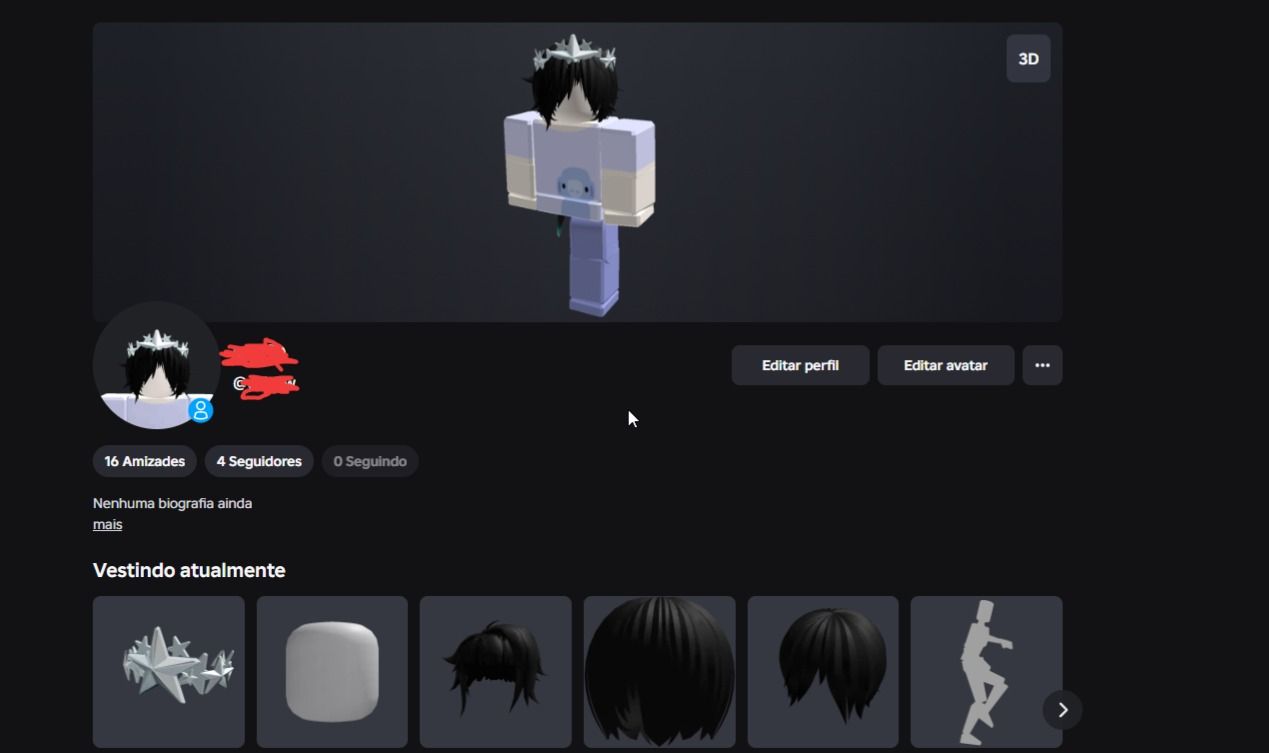The height and width of the screenshot is (753, 1269).
Task: Select the silver star crown item
Action: 169,671
